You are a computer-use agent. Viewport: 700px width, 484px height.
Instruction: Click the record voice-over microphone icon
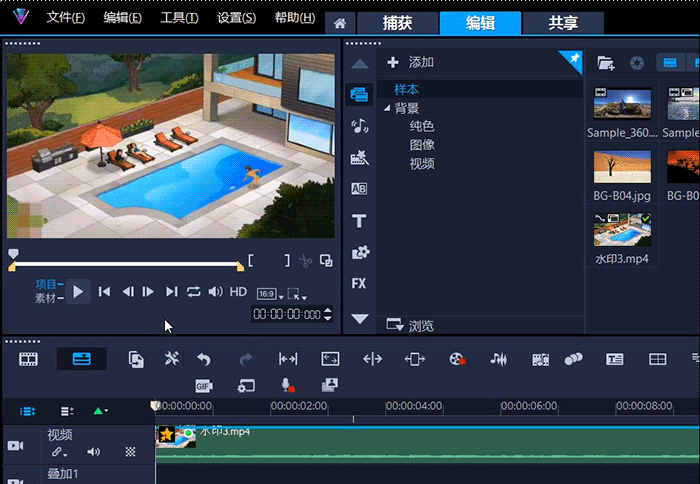pos(287,385)
